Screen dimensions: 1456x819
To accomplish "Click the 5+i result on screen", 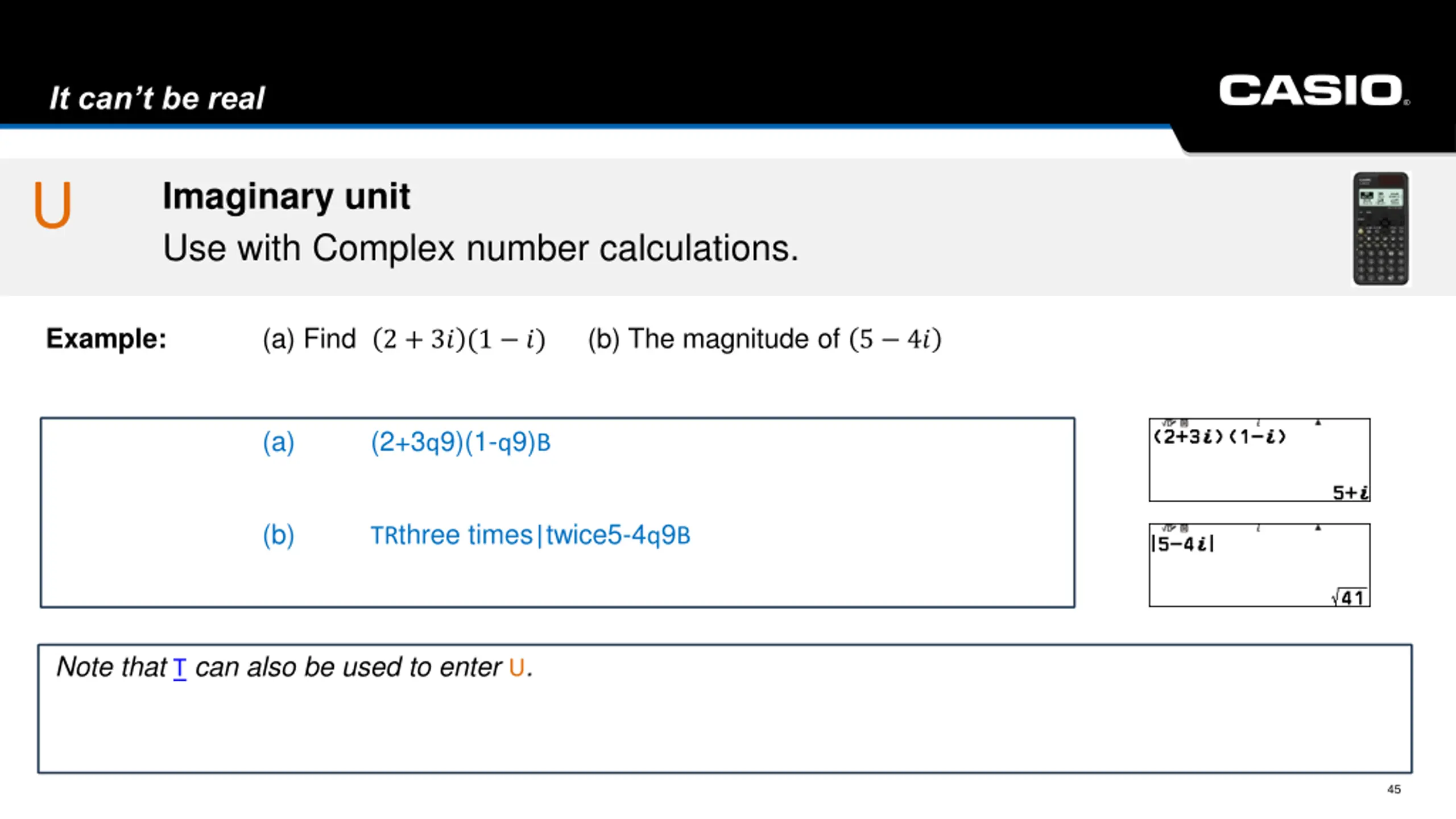I will coord(1350,492).
